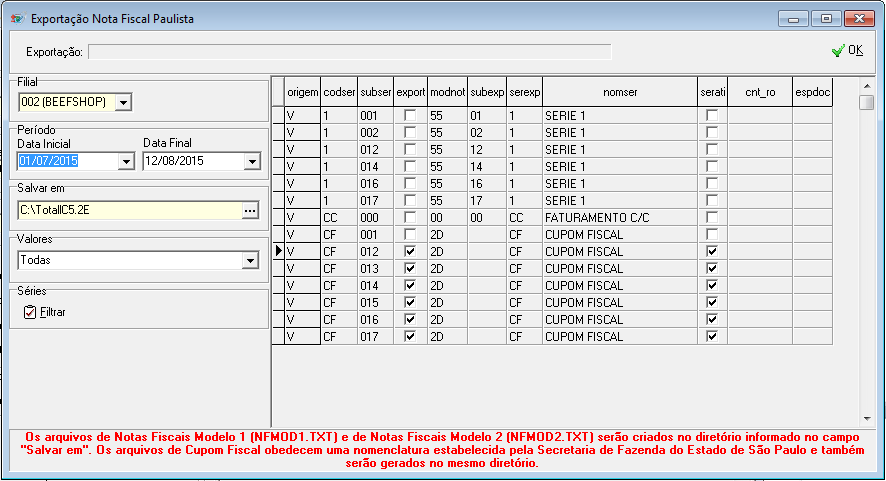The height and width of the screenshot is (481, 886).
Task: Click the current row indicator arrow
Action: pos(279,251)
